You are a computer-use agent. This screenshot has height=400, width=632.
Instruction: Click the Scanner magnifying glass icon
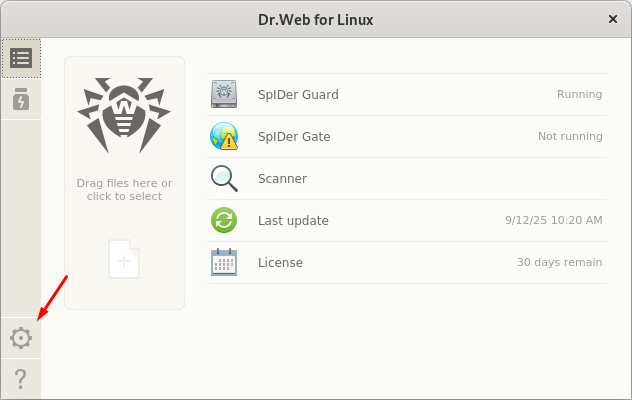[224, 178]
